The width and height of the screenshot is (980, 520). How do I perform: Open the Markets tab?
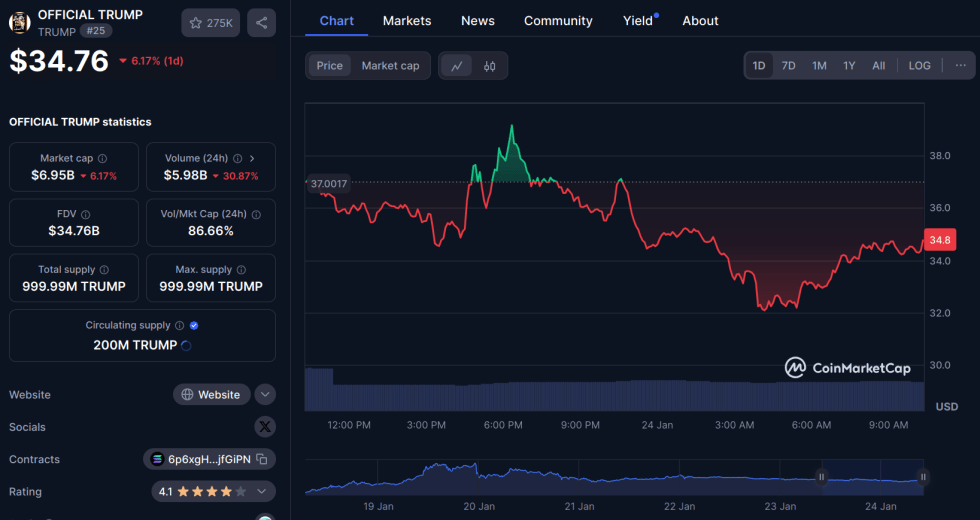[x=407, y=21]
